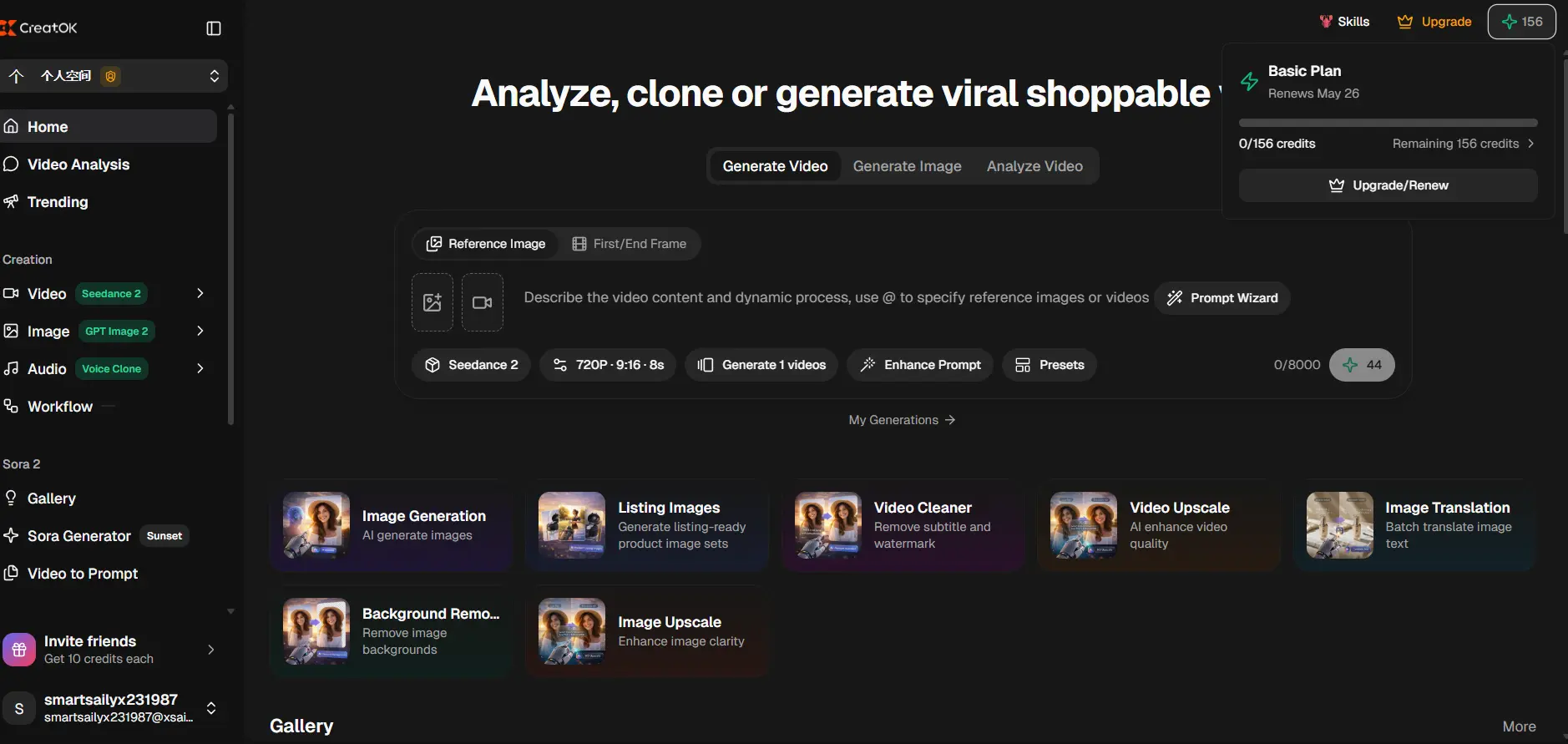Image resolution: width=1568 pixels, height=744 pixels.
Task: Click the Upgrade crown icon in header
Action: pos(1405,22)
